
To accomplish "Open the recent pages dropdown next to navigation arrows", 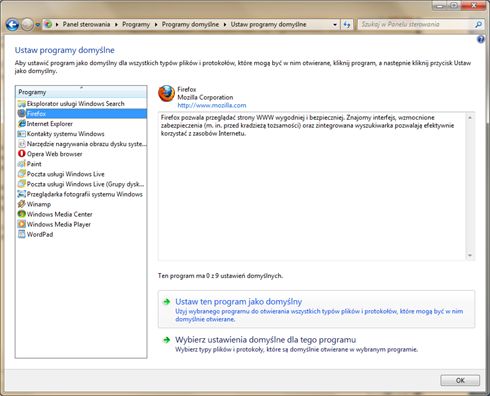I will pos(37,25).
